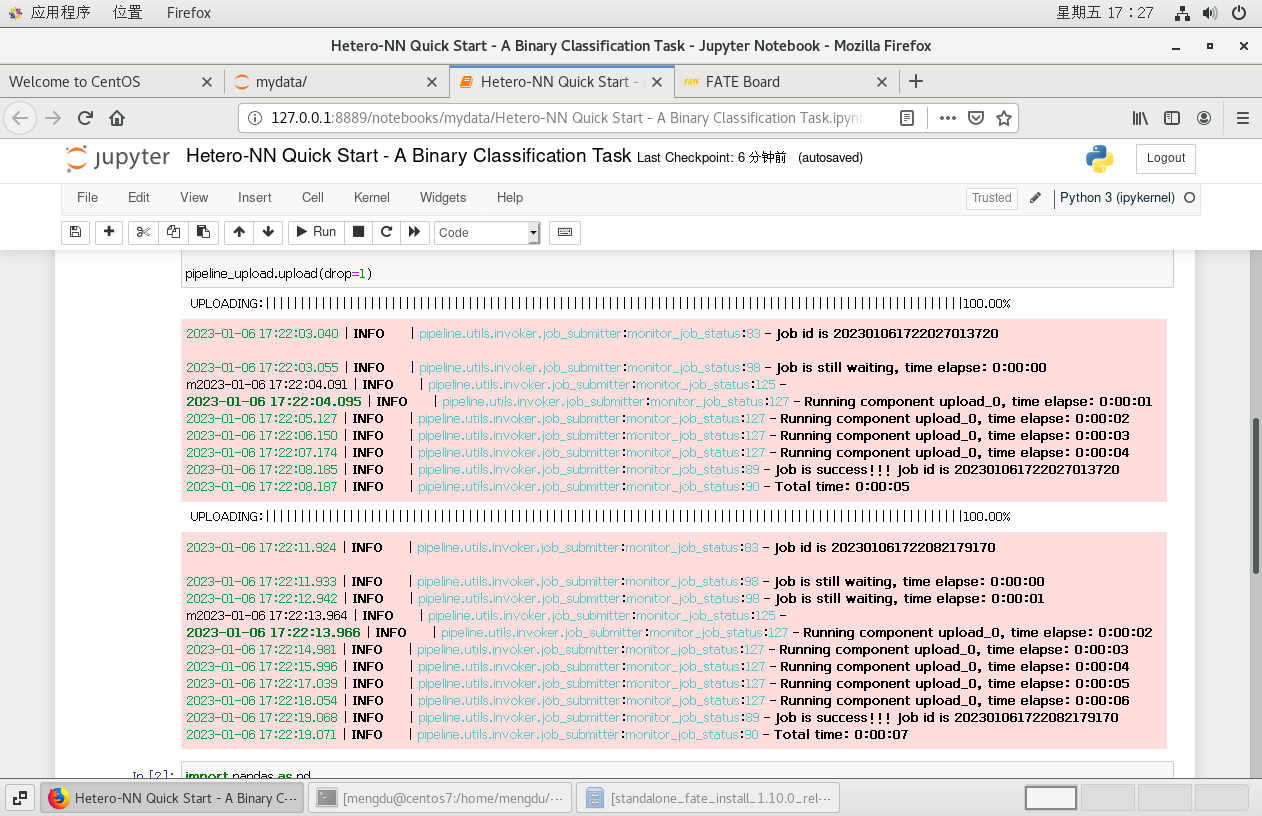Switch to standalone_fate_install taskbar button
Image resolution: width=1262 pixels, height=816 pixels.
[708, 798]
